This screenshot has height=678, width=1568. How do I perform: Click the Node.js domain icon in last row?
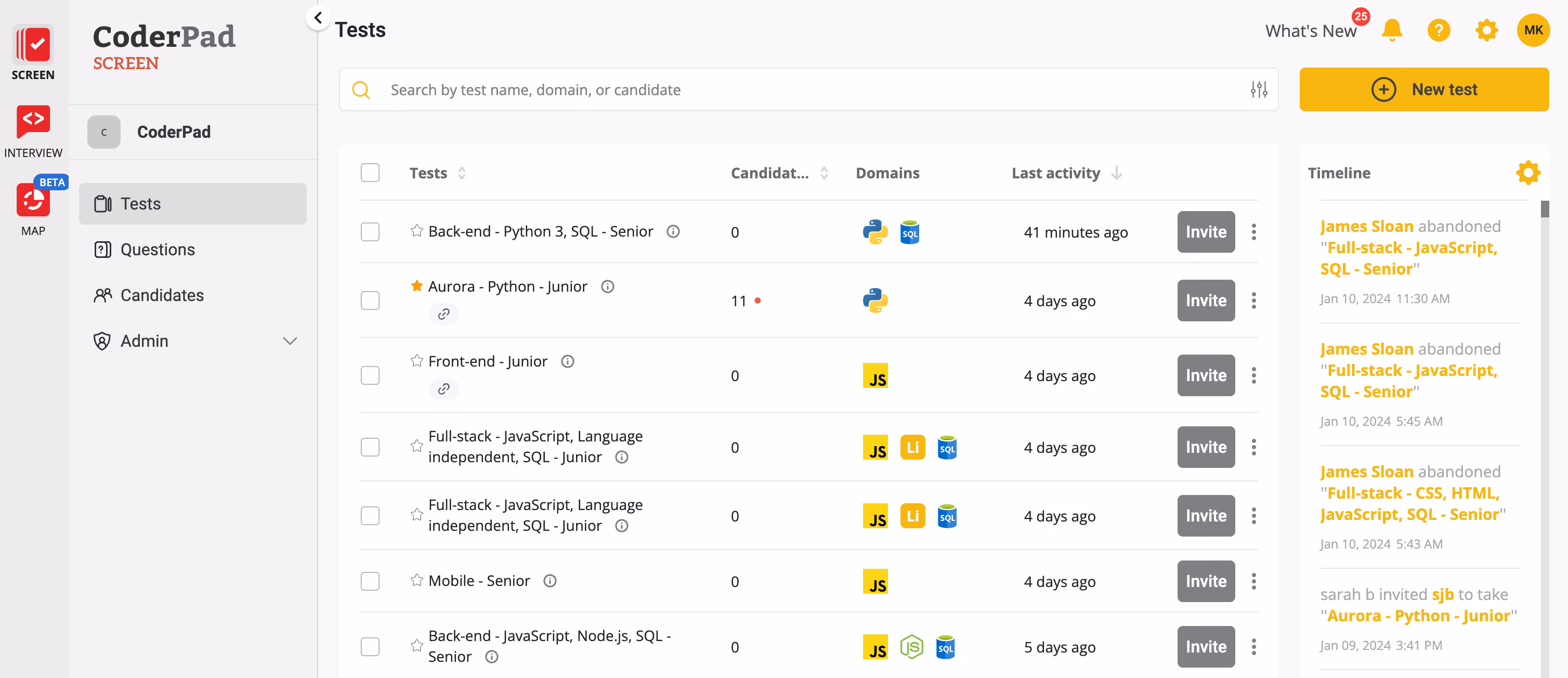tap(911, 646)
